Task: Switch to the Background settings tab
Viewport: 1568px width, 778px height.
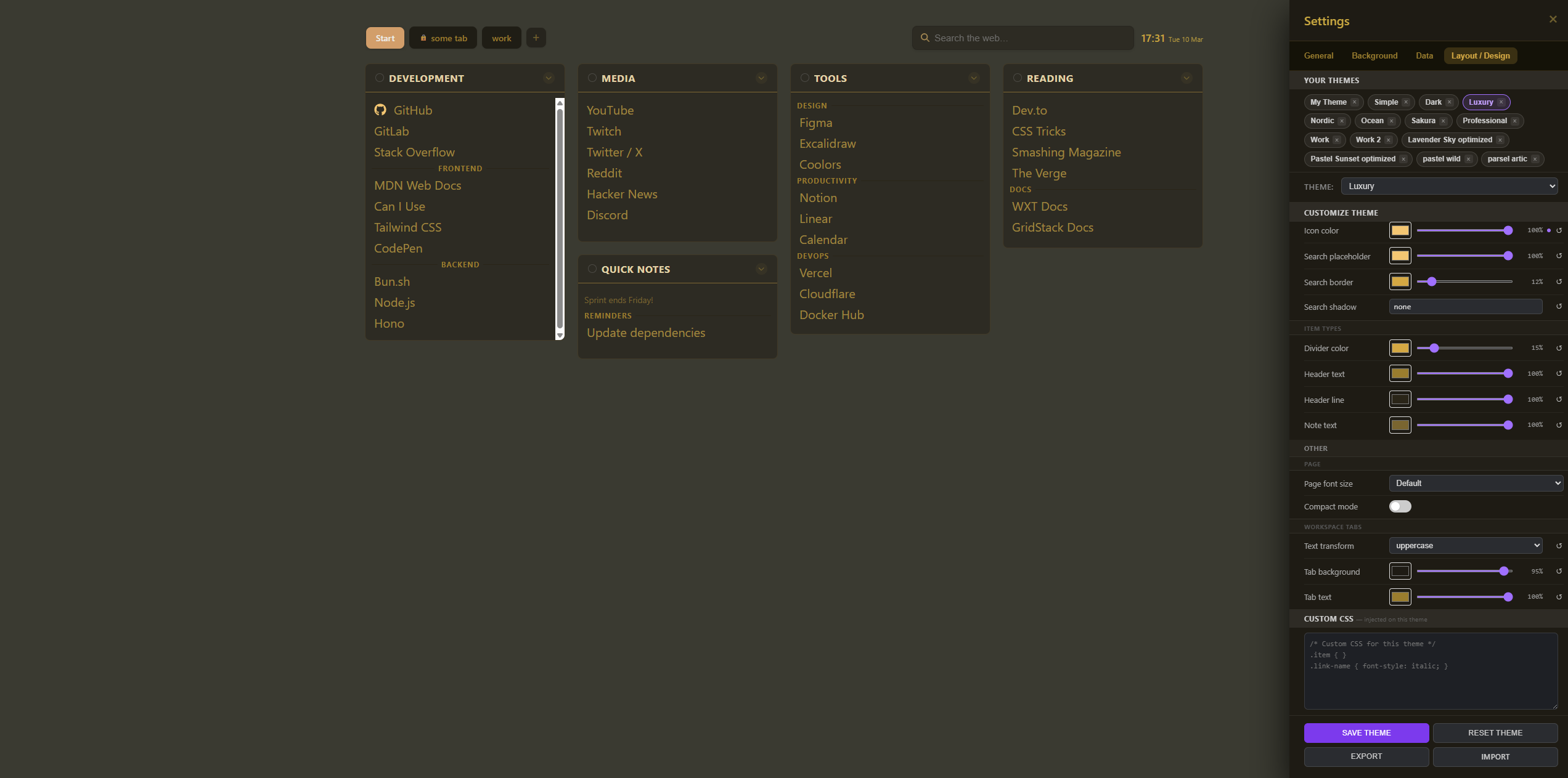Action: (x=1374, y=55)
